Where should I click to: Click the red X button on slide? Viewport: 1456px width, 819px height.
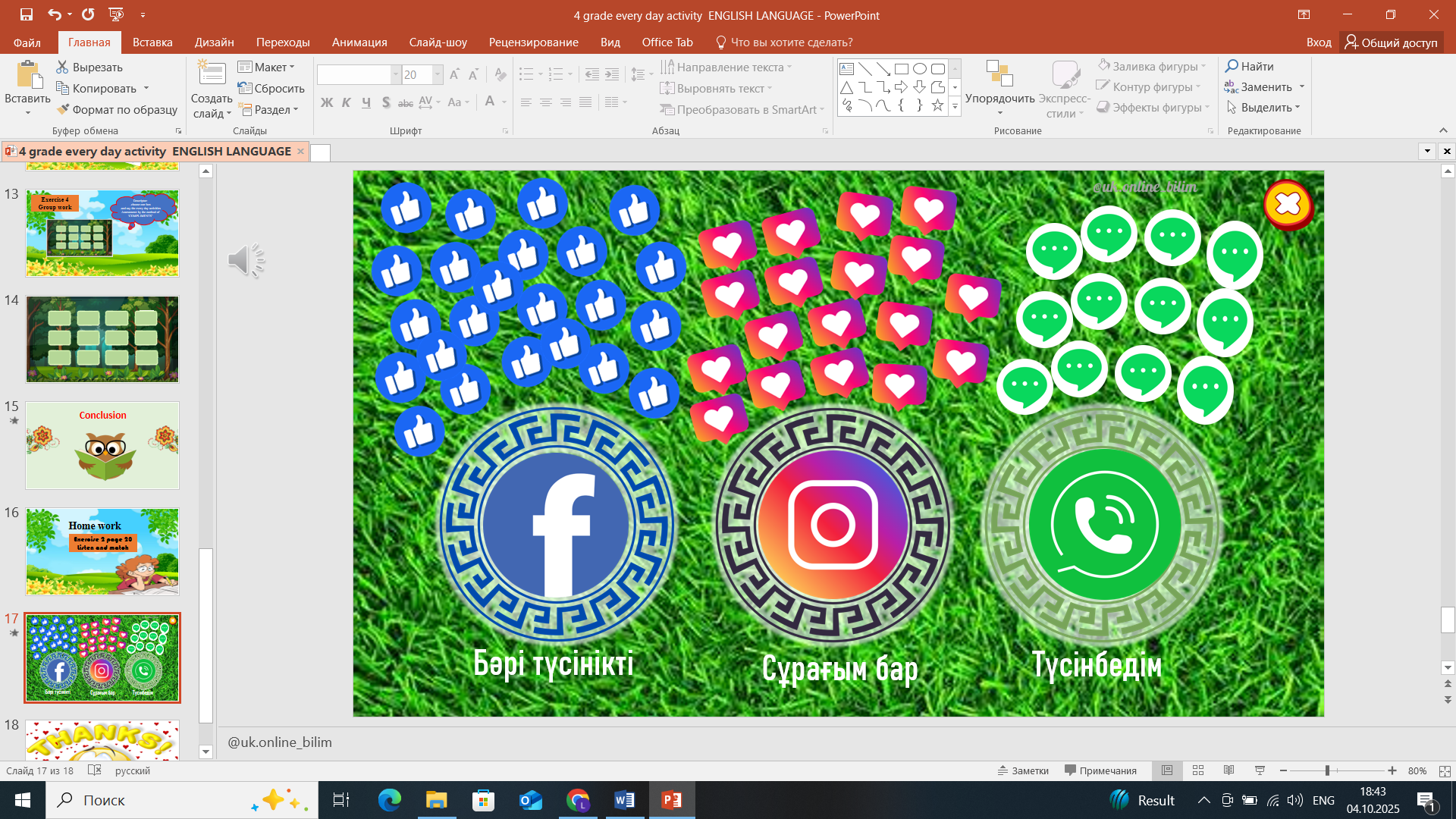coord(1288,204)
